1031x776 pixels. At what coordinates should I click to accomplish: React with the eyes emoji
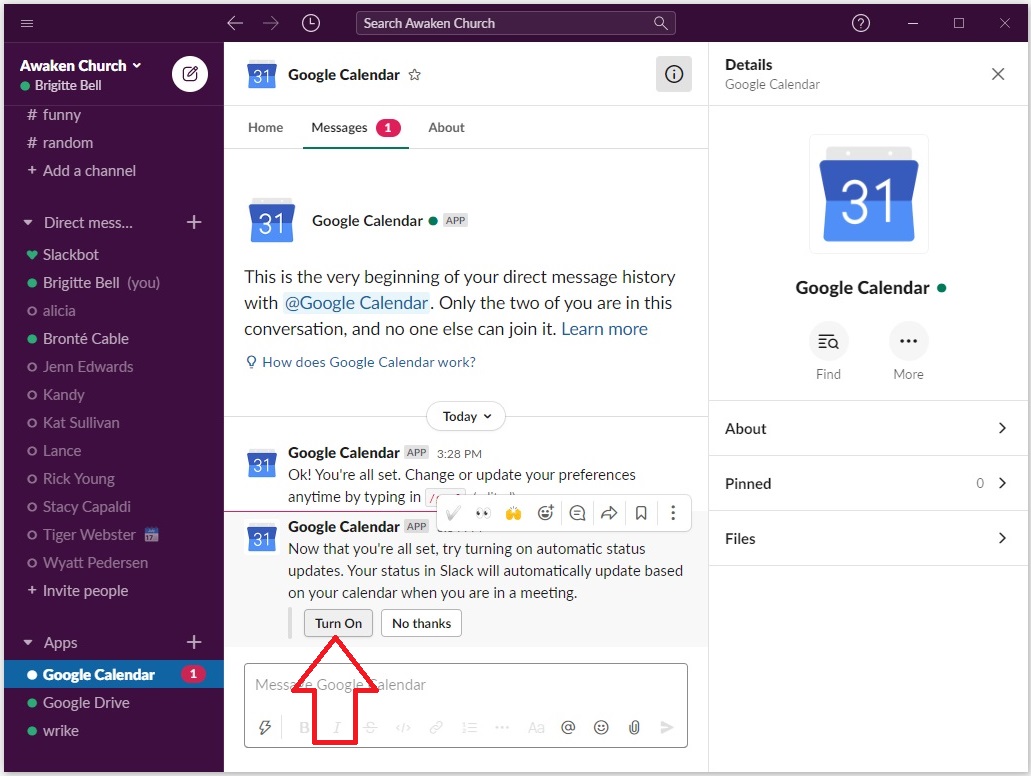(x=483, y=513)
